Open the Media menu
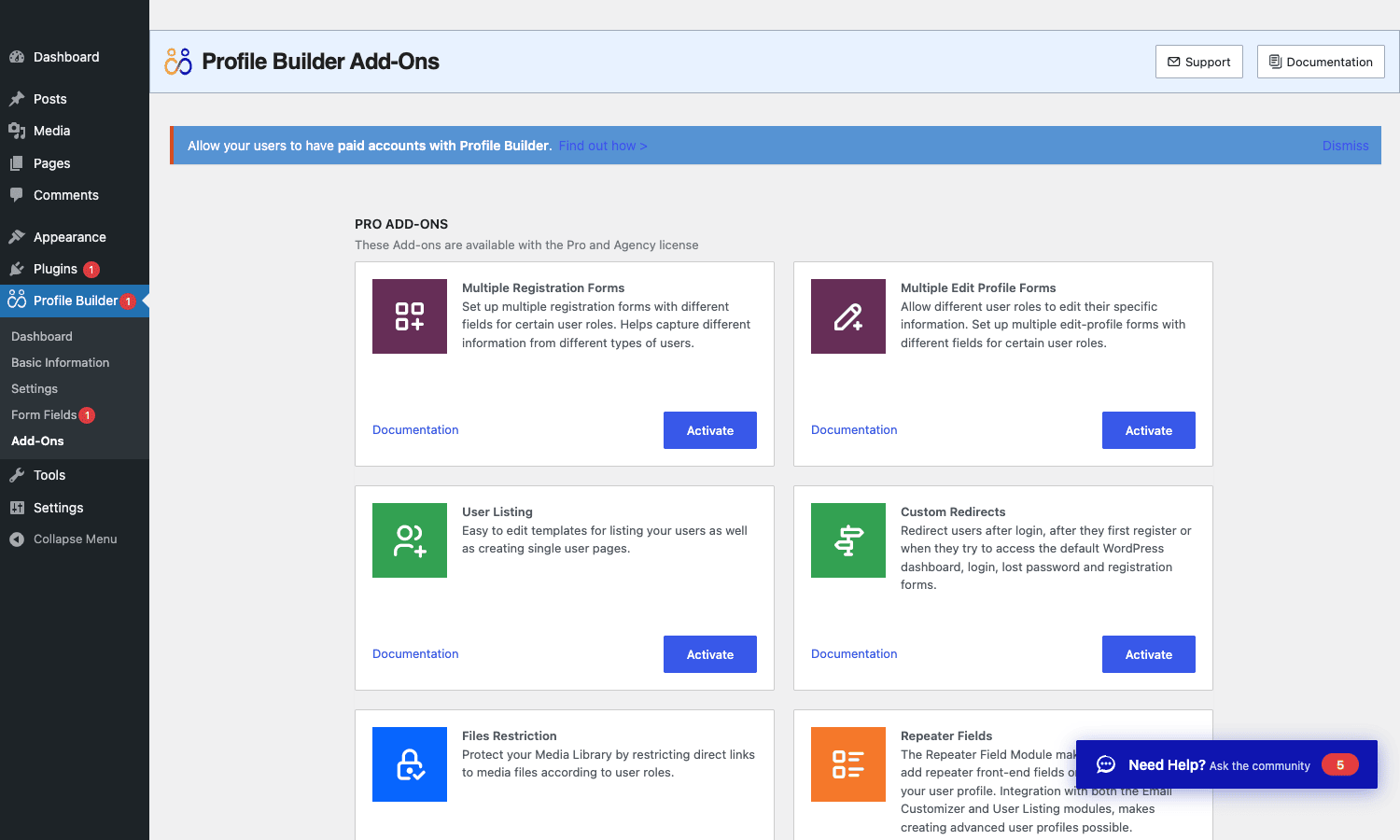1400x840 pixels. 75,131
